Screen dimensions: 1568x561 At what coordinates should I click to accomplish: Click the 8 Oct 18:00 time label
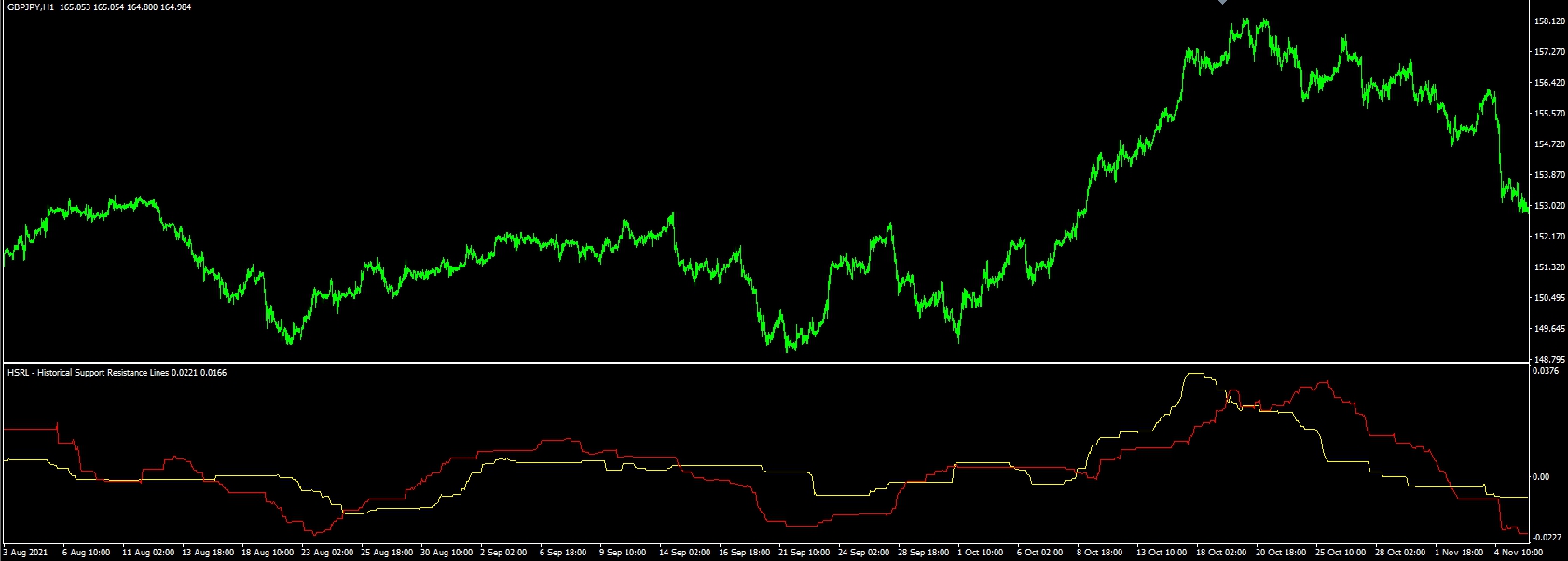tap(1100, 553)
